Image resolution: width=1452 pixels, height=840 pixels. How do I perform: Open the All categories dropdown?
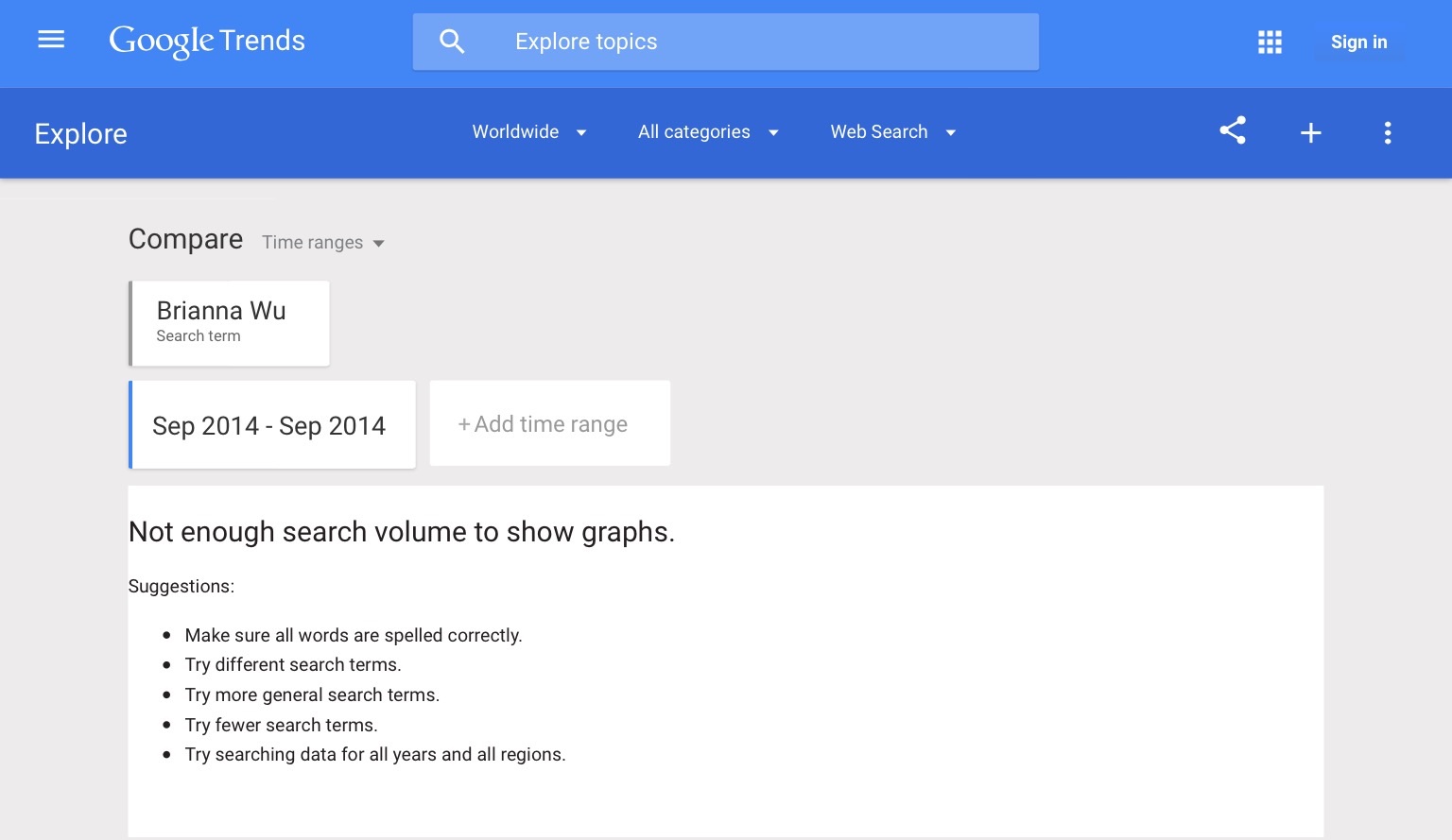click(x=708, y=132)
